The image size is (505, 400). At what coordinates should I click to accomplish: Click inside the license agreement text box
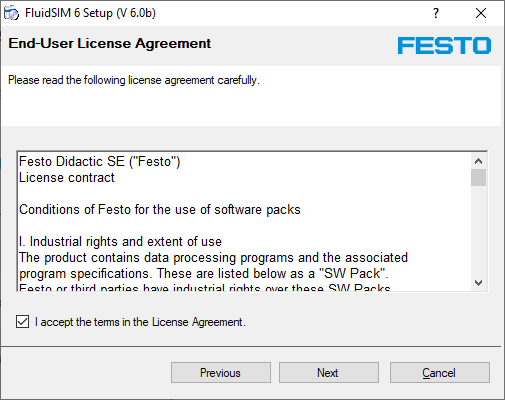click(245, 222)
